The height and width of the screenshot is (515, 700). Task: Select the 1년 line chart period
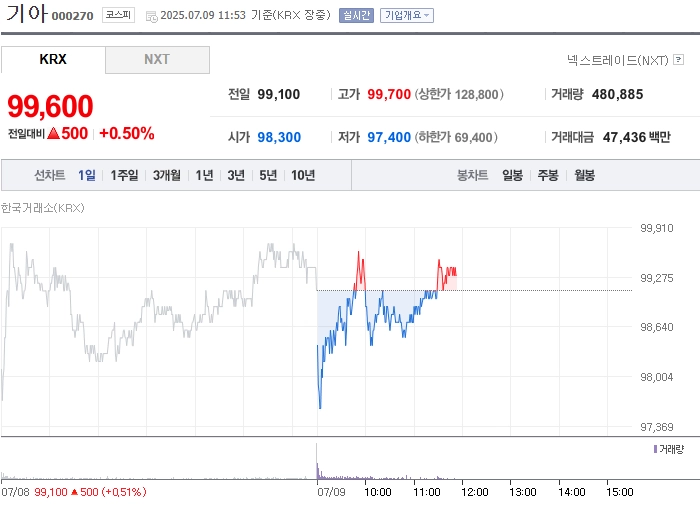(x=204, y=175)
